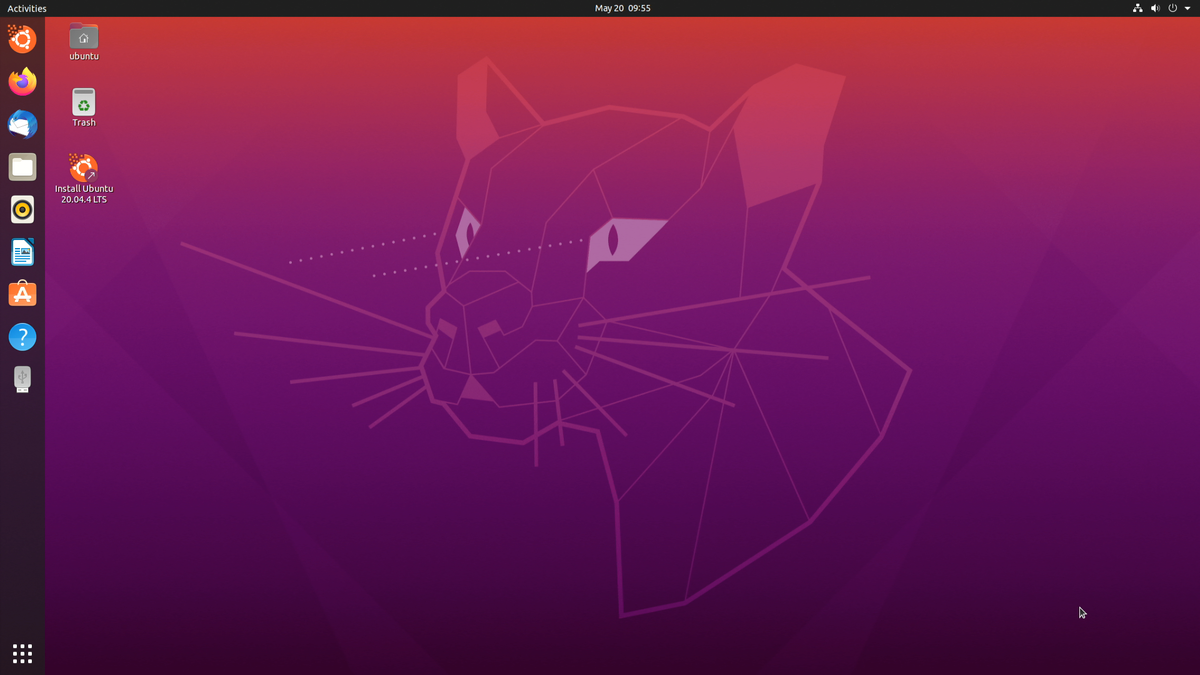Open the Files manager in dock
Image resolution: width=1200 pixels, height=675 pixels.
tap(22, 167)
